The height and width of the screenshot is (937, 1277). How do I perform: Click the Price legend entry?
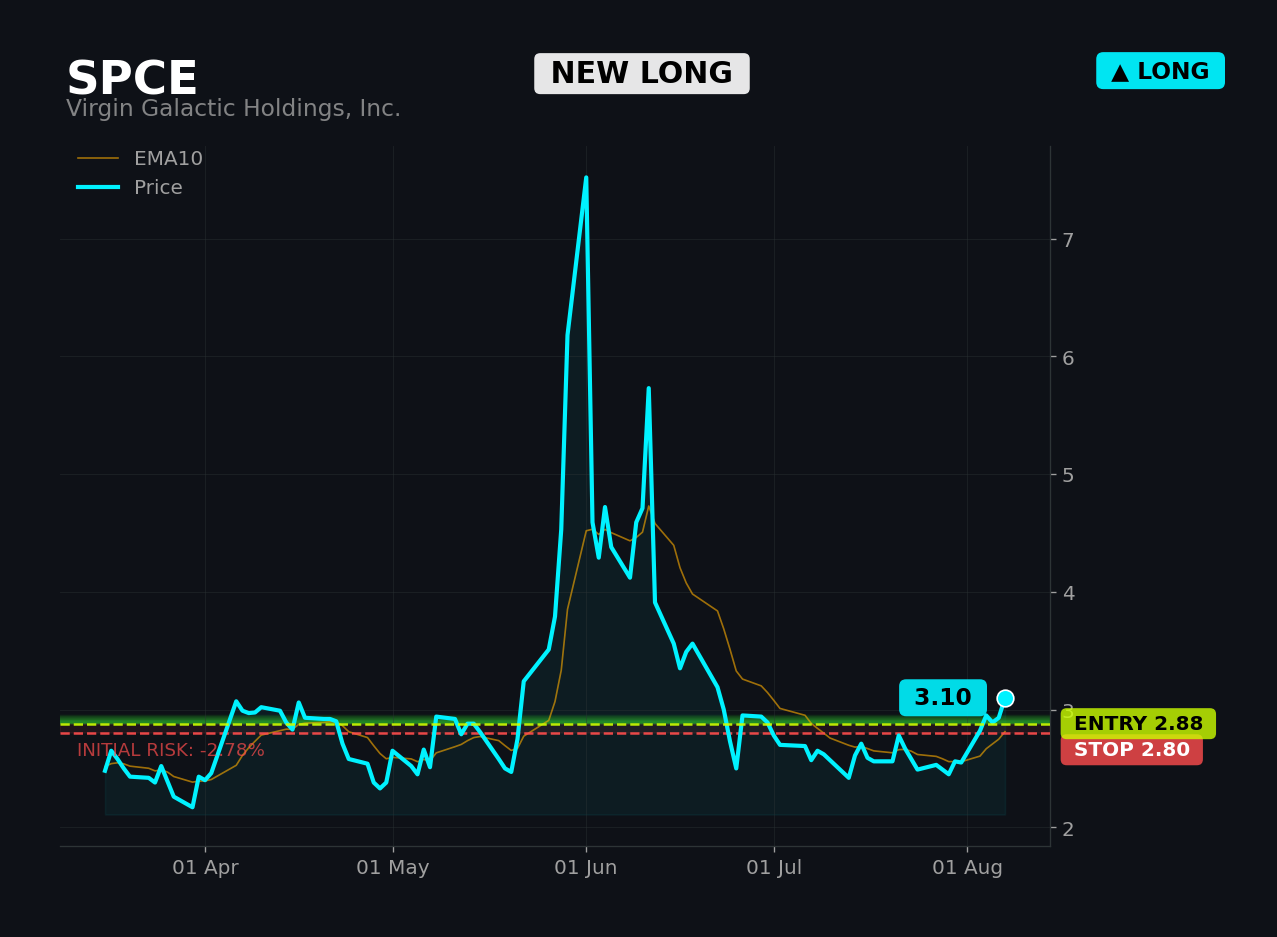130,188
